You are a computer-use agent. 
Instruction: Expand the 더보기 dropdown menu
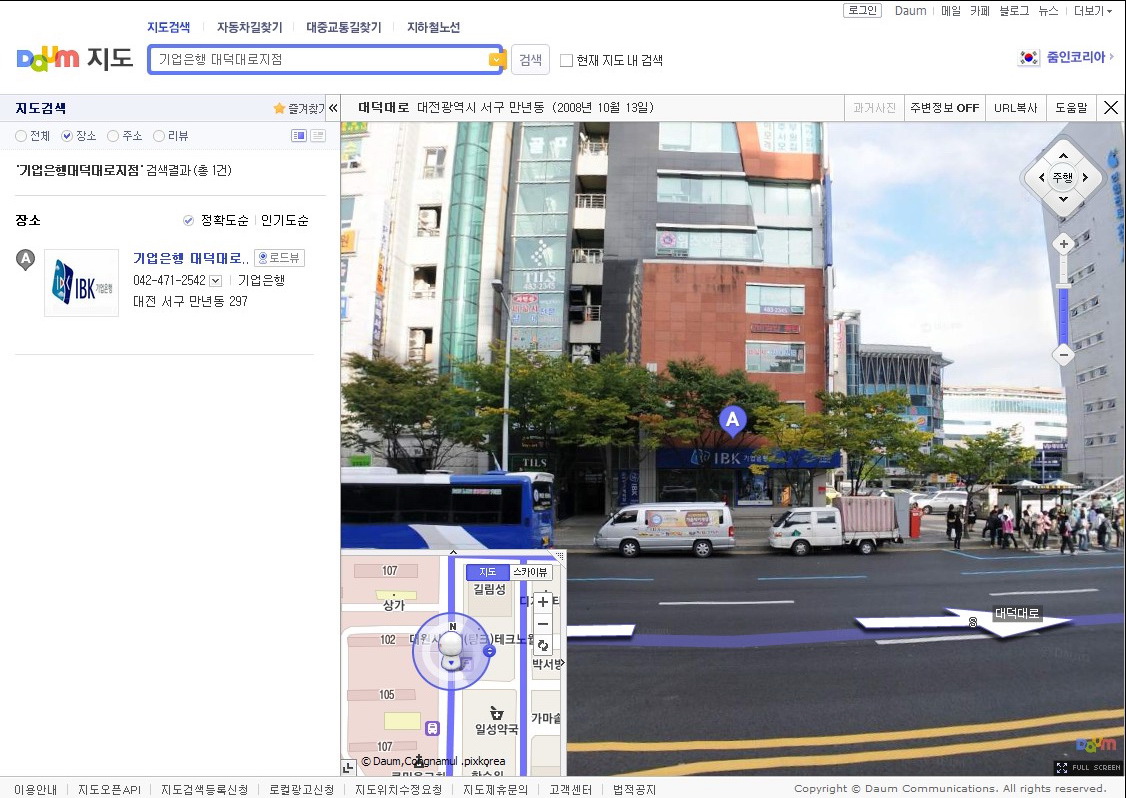(1092, 11)
